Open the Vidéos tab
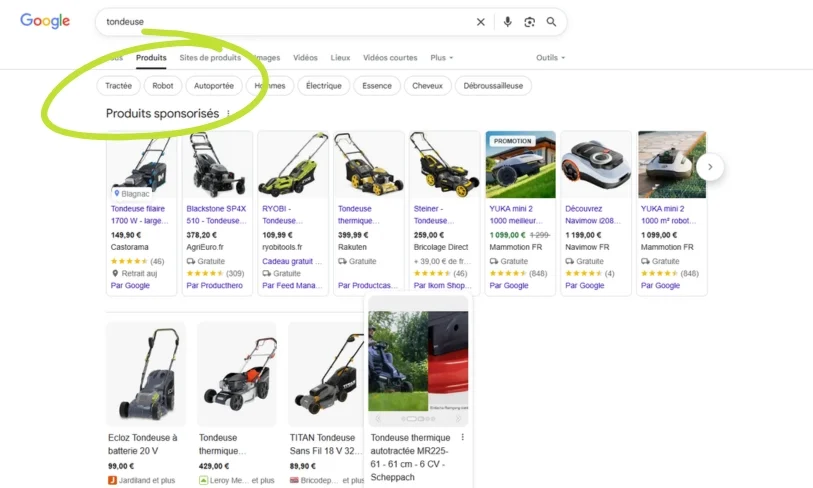This screenshot has width=813, height=488. (305, 58)
